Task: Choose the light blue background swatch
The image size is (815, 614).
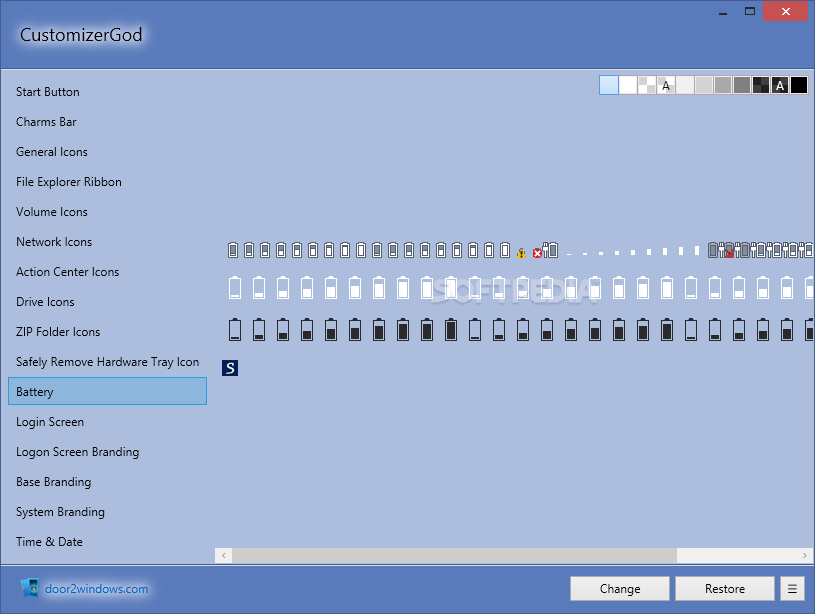Action: click(x=609, y=85)
